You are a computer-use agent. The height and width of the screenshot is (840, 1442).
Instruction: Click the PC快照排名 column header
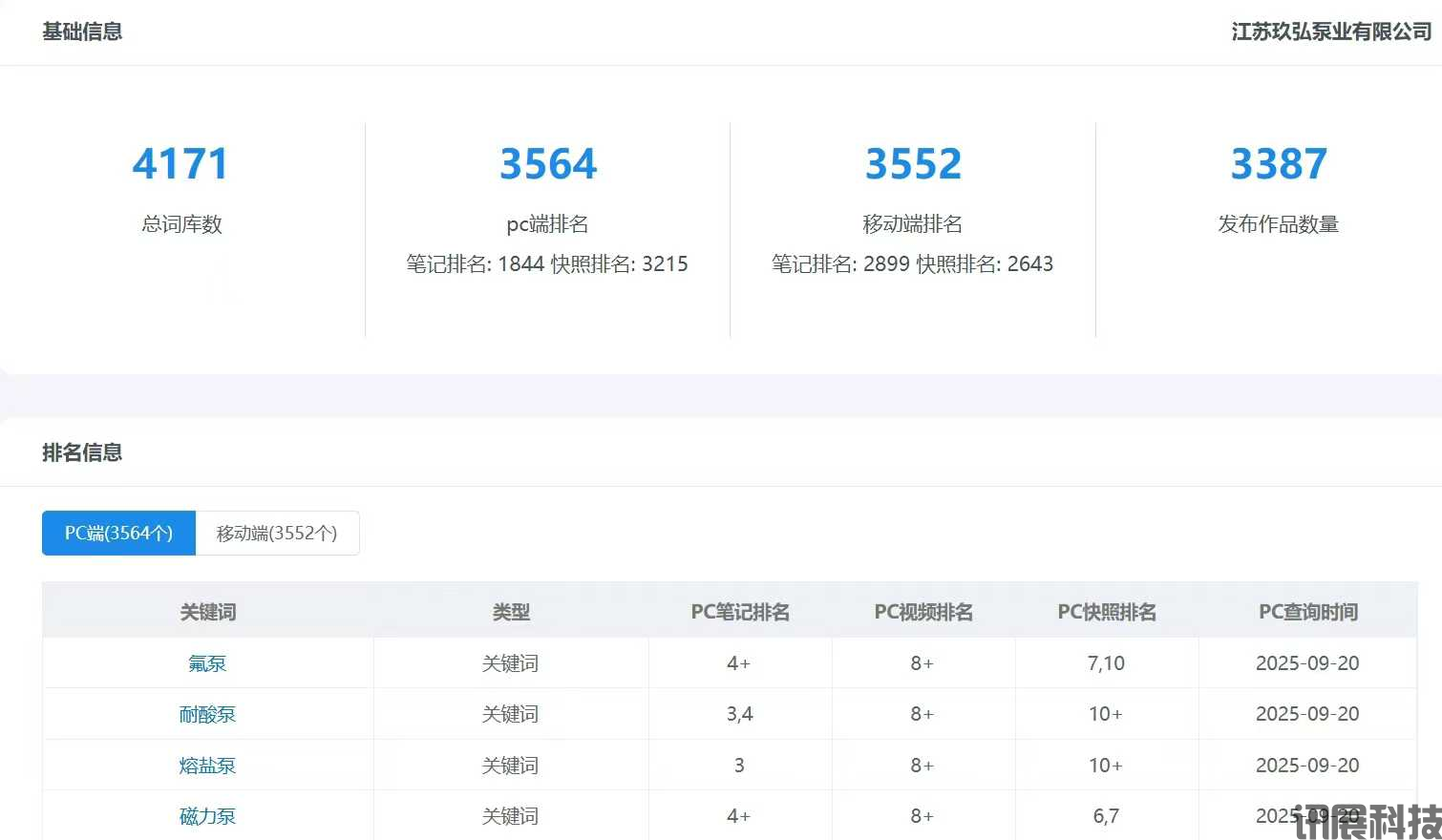click(x=1107, y=612)
